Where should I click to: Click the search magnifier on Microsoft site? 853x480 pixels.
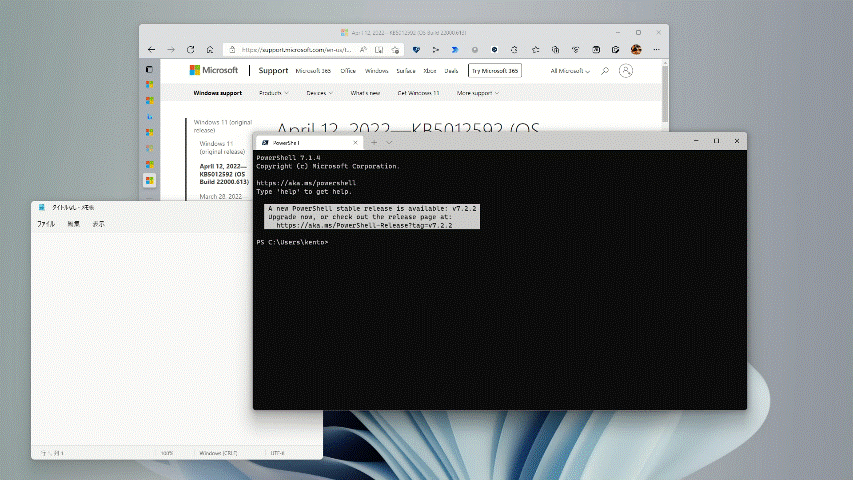pos(603,71)
